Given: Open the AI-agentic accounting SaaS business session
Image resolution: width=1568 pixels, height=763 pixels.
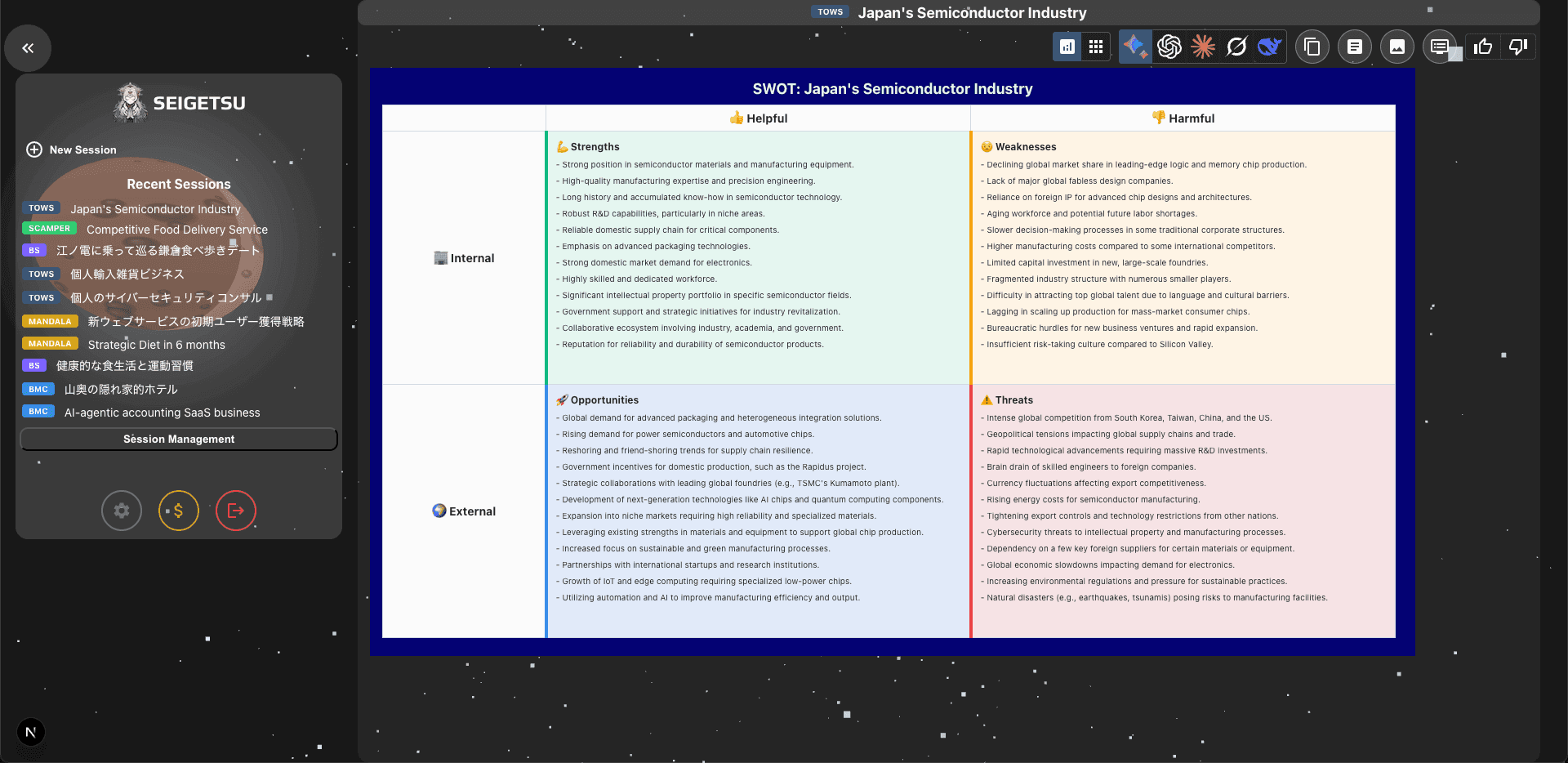Looking at the screenshot, I should pyautogui.click(x=162, y=413).
